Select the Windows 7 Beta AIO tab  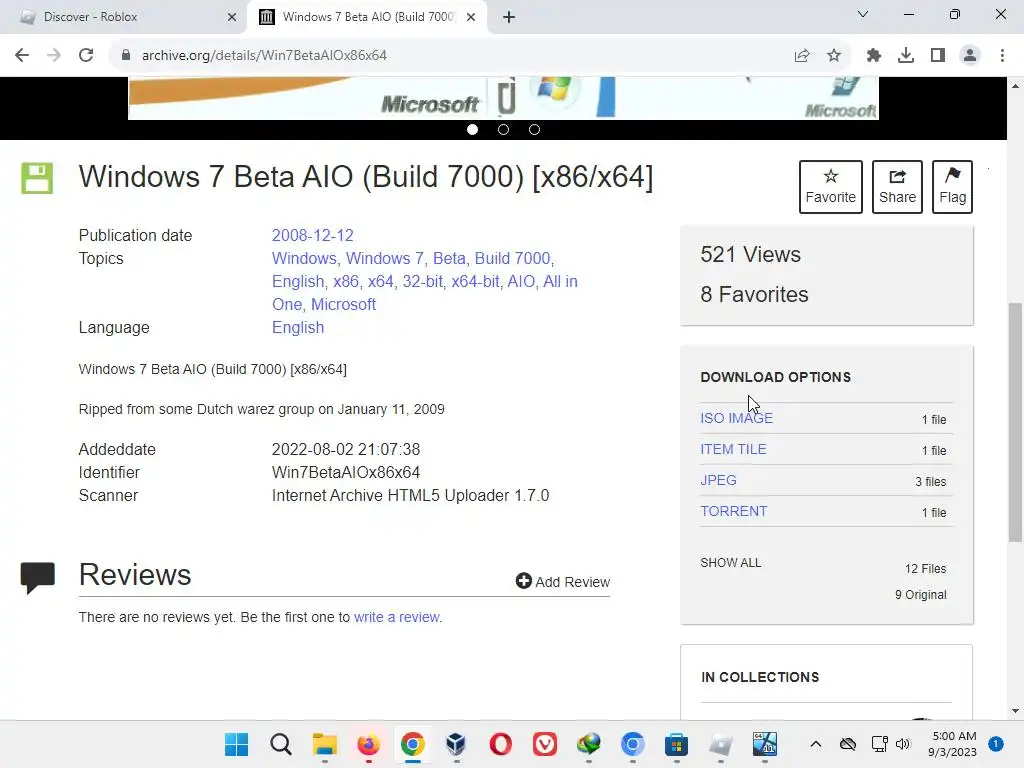click(369, 17)
